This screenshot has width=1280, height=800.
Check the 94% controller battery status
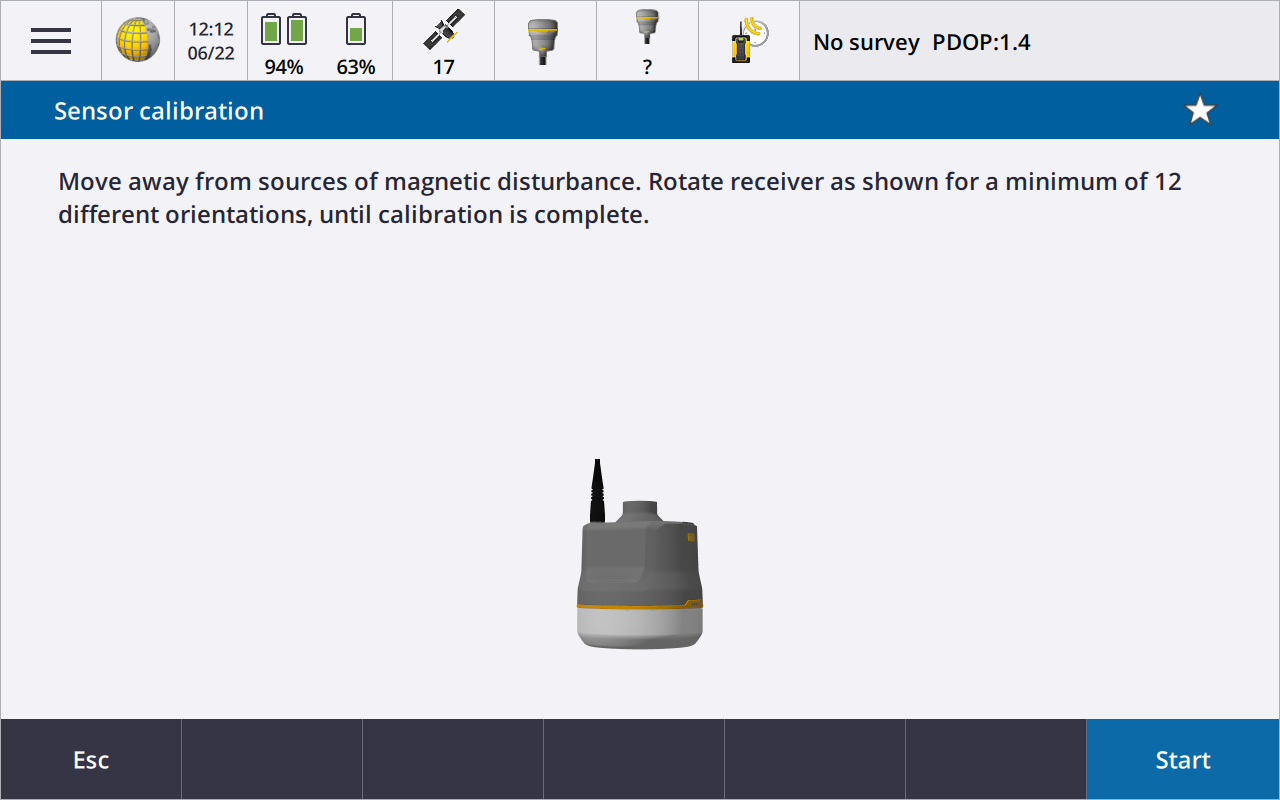coord(284,42)
